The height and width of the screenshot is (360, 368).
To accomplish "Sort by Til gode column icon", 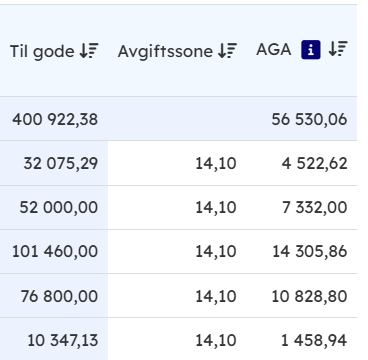I will (89, 51).
